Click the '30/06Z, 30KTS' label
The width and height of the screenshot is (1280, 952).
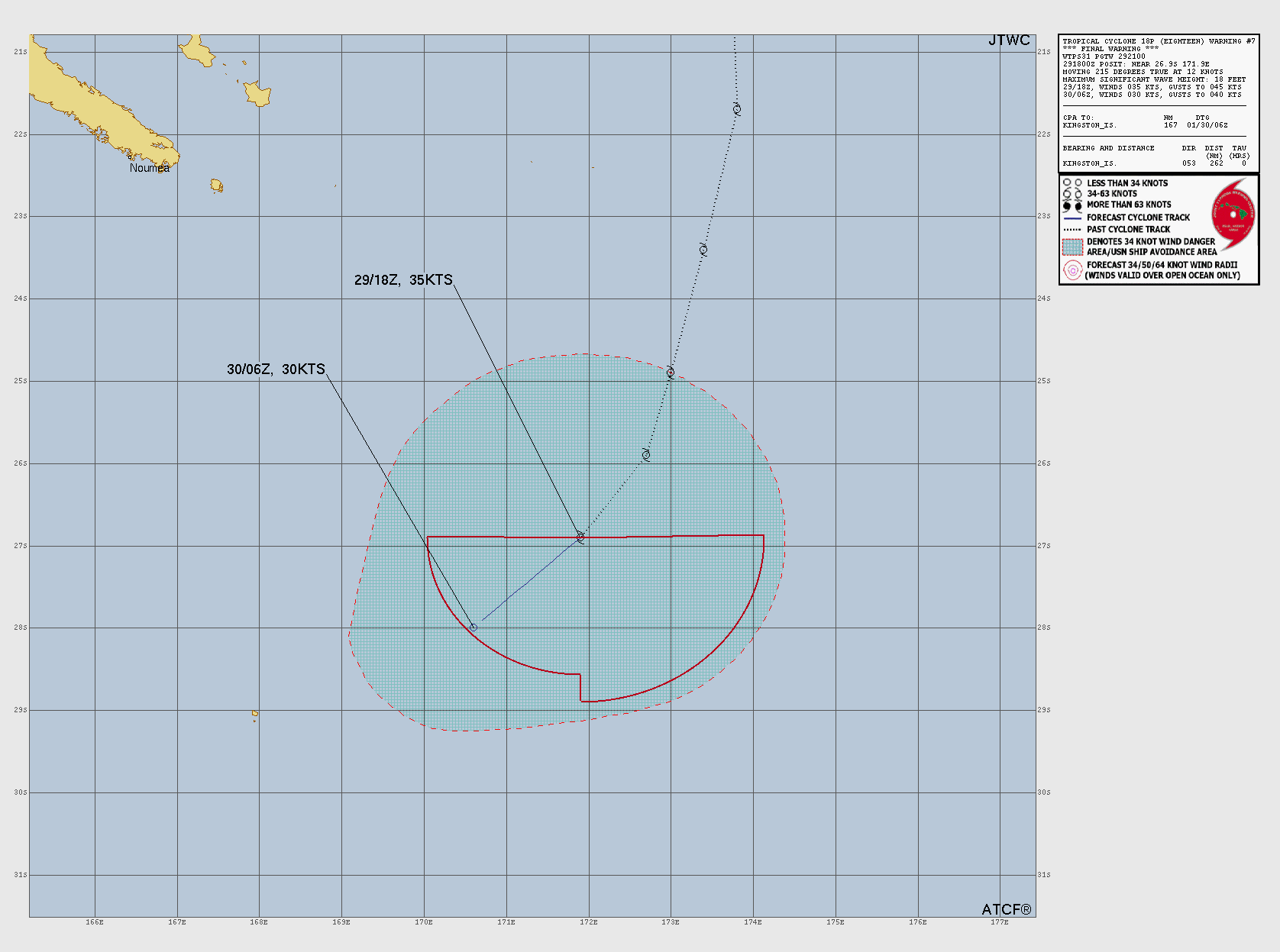tap(276, 370)
